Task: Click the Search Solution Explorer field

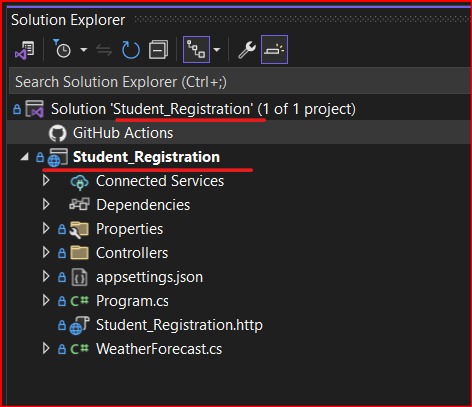Action: pyautogui.click(x=239, y=82)
